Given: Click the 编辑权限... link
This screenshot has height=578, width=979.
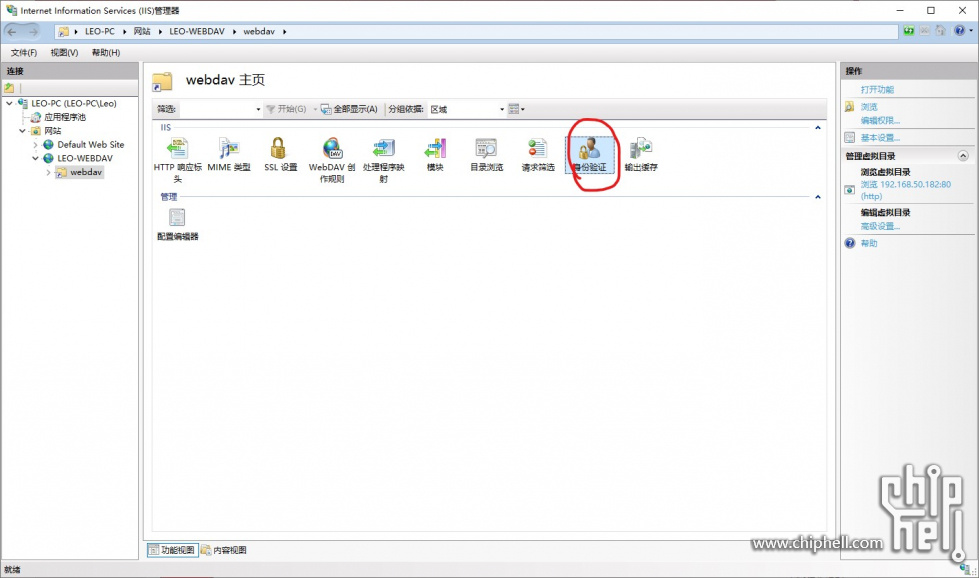Looking at the screenshot, I should coord(880,120).
